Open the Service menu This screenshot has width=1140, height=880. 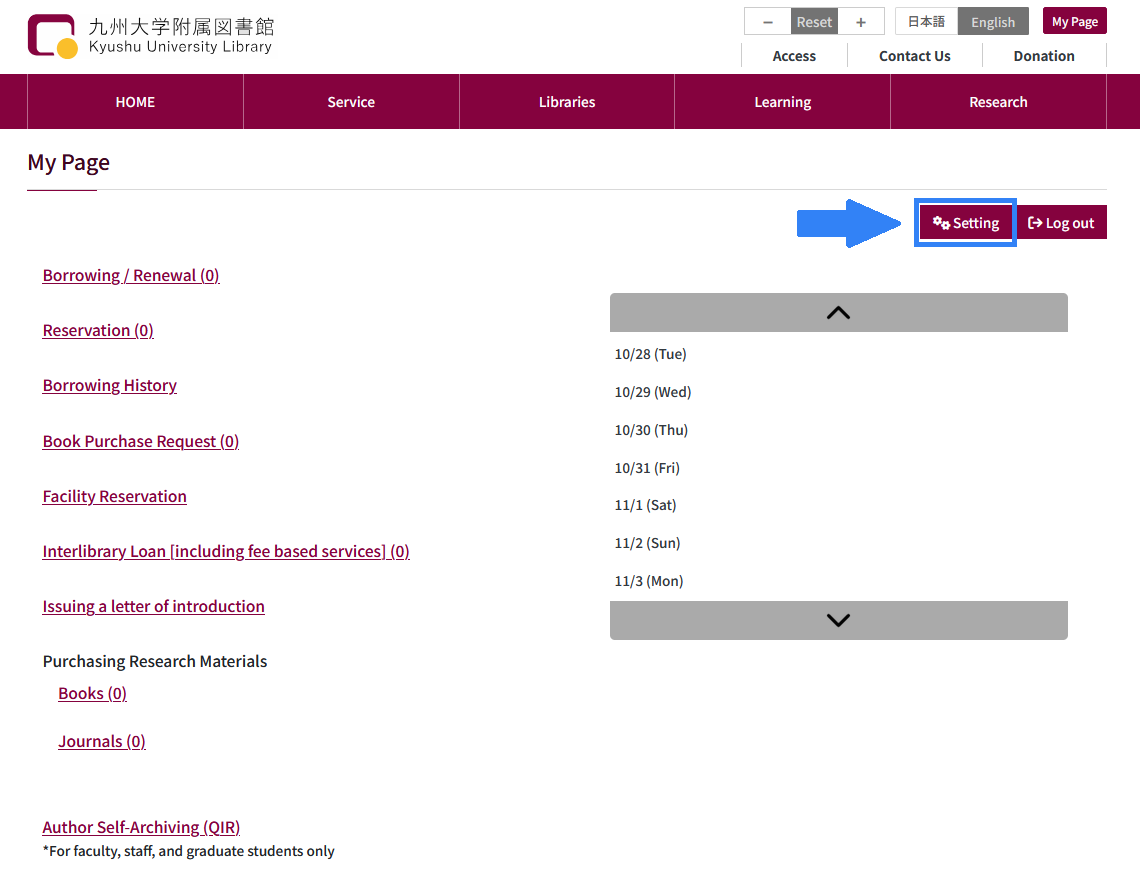[x=351, y=102]
